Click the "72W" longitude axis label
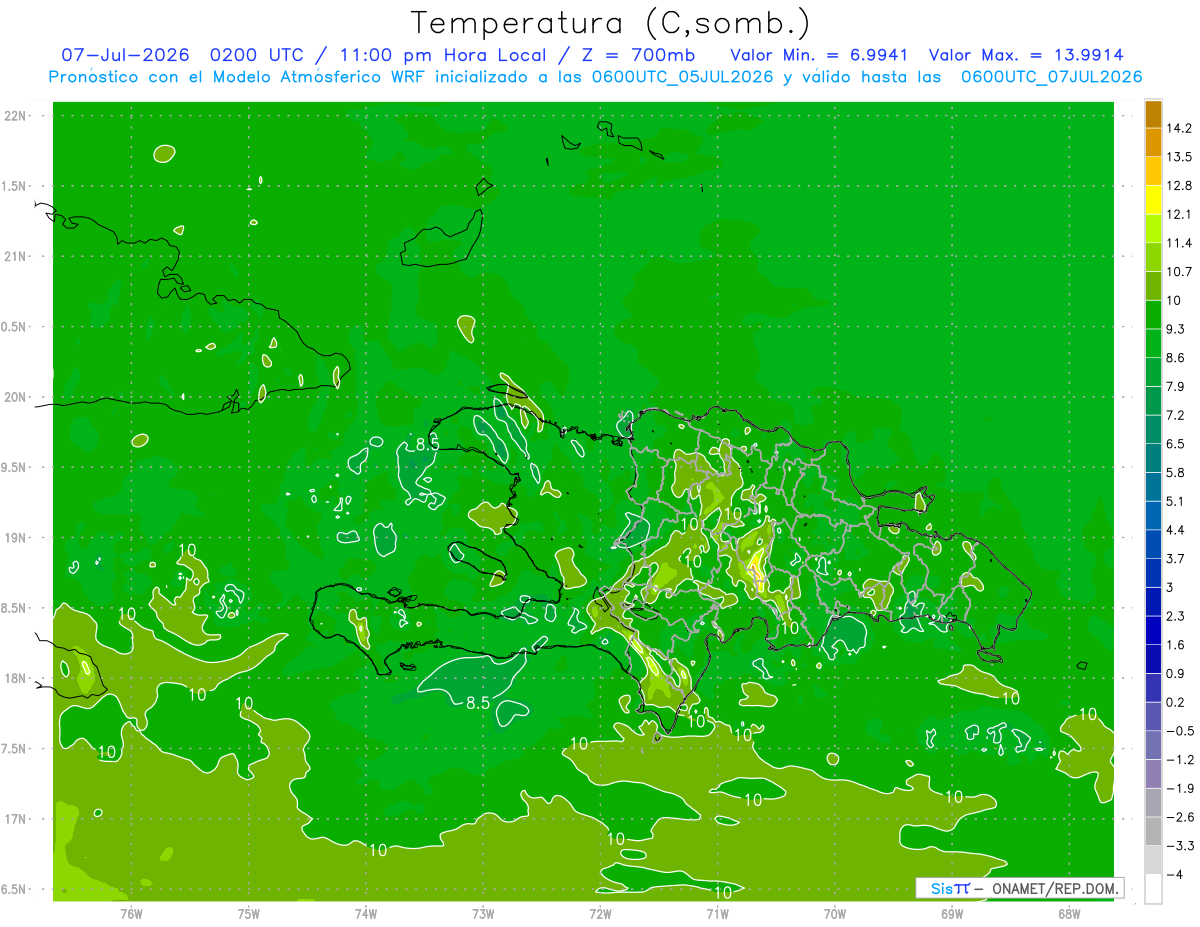The image size is (1200, 927). click(600, 913)
